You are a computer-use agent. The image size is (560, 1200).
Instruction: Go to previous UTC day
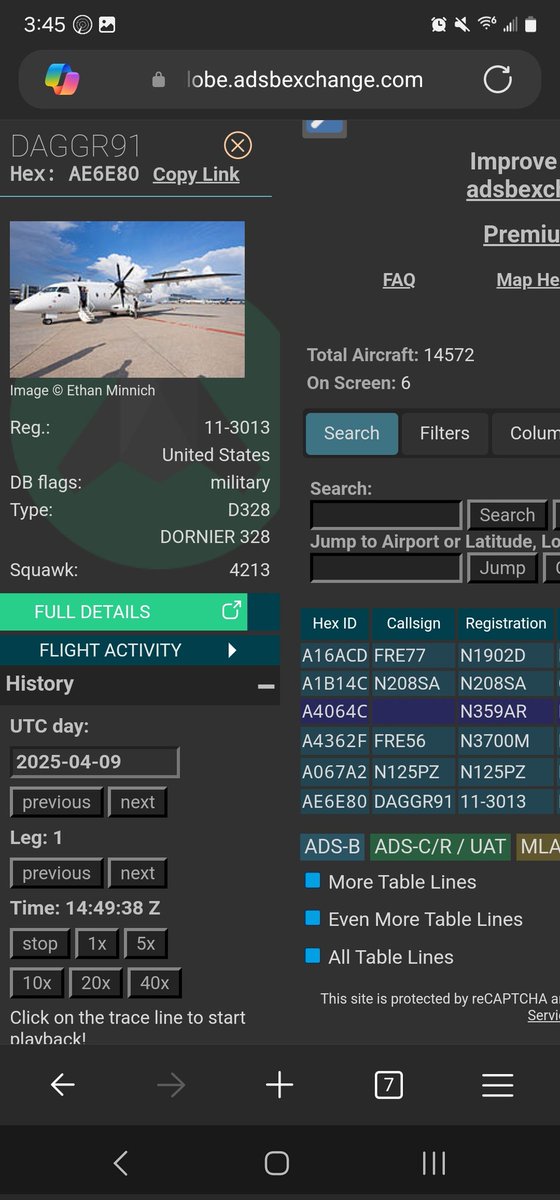(x=57, y=802)
